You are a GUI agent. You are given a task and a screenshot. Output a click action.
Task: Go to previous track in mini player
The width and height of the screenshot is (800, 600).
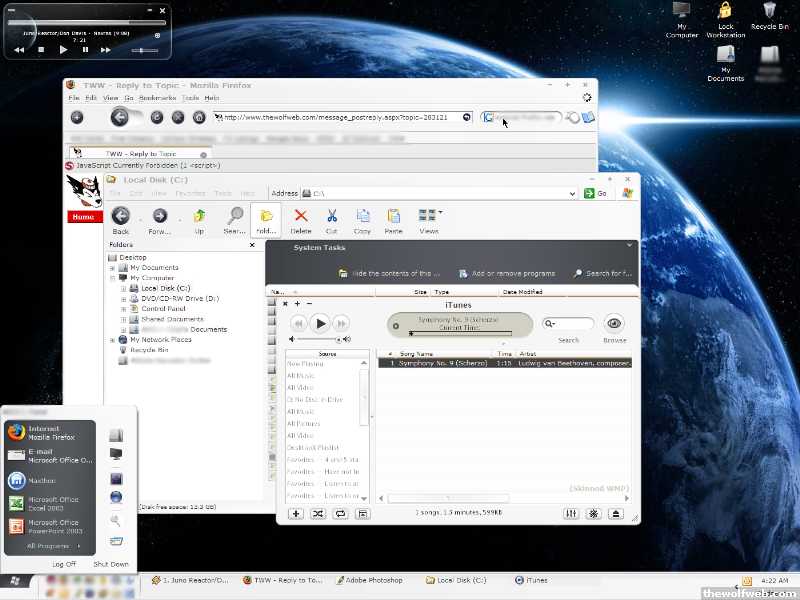[19, 49]
